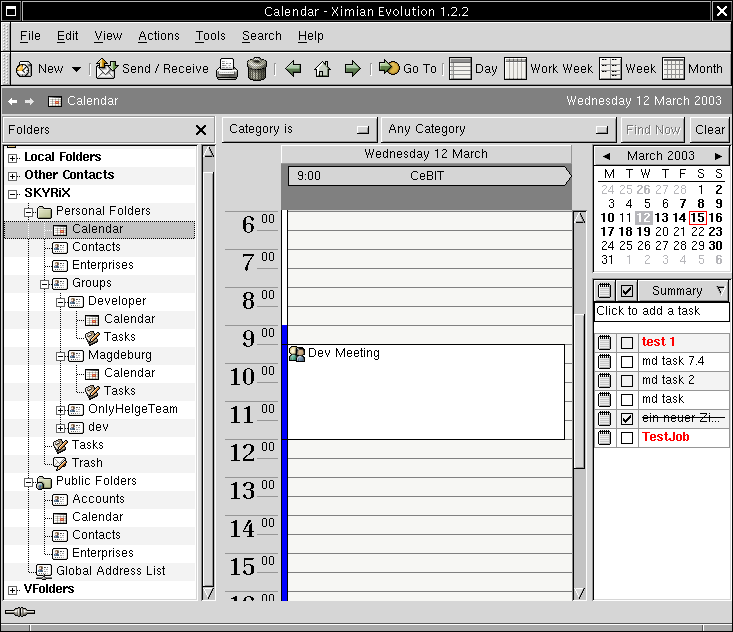
Task: Click the Today home icon
Action: [x=323, y=69]
